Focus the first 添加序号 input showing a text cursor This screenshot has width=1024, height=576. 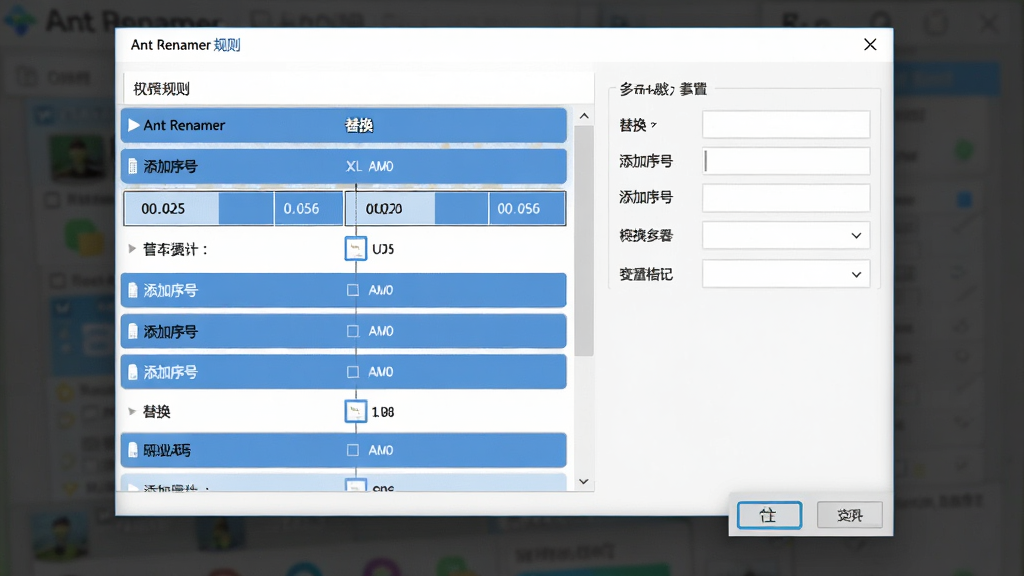786,161
